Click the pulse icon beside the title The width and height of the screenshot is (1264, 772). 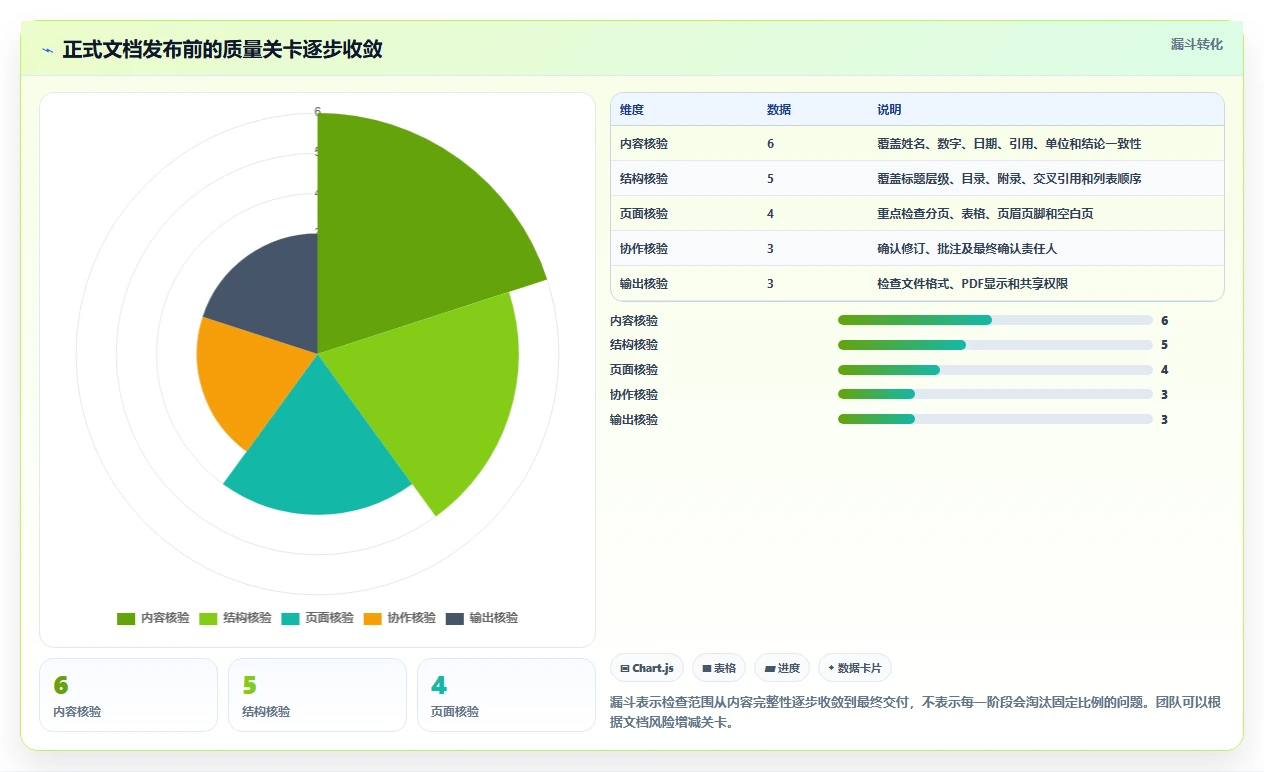47,50
